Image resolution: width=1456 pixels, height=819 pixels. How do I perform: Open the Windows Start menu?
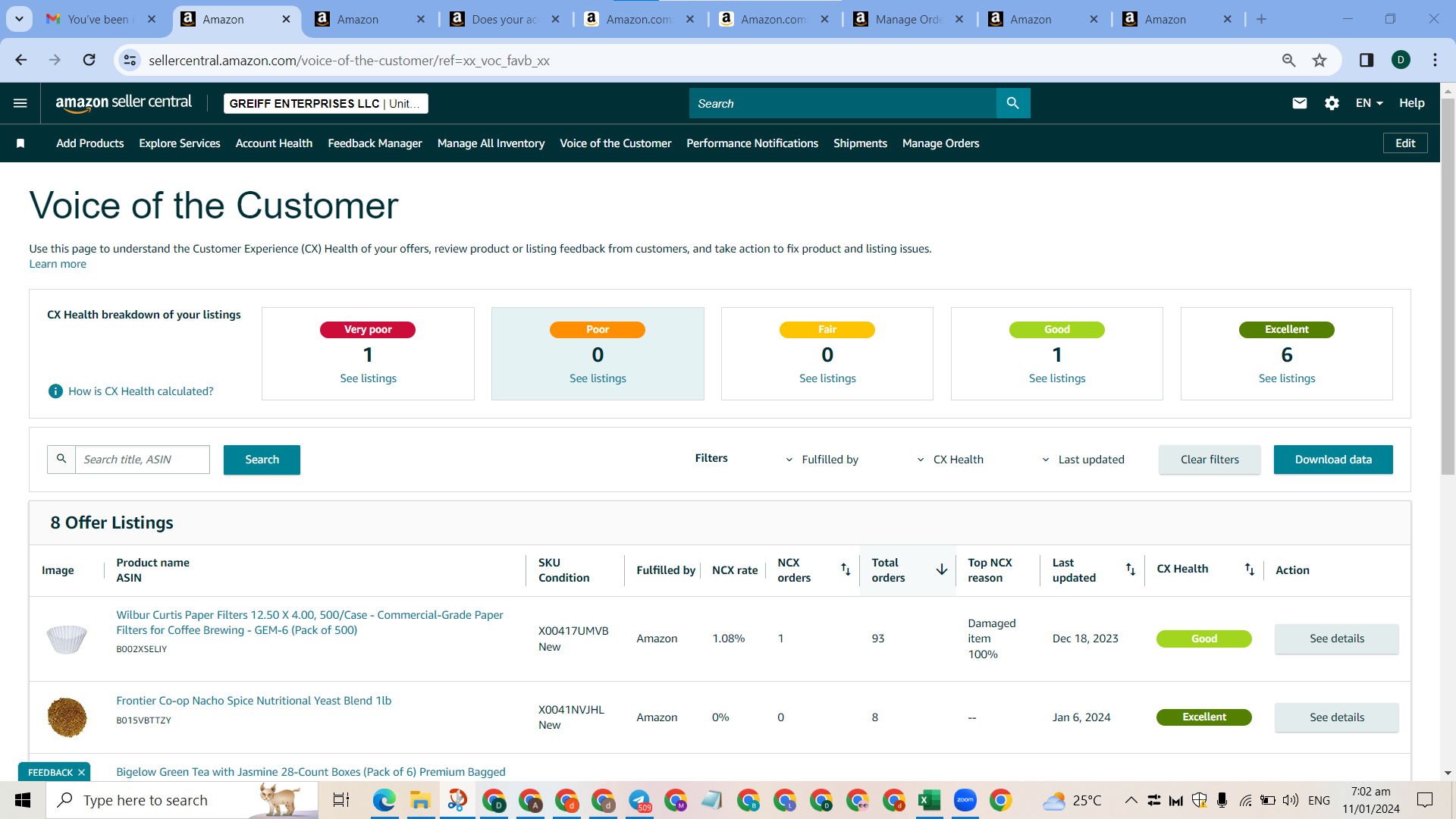(x=23, y=800)
